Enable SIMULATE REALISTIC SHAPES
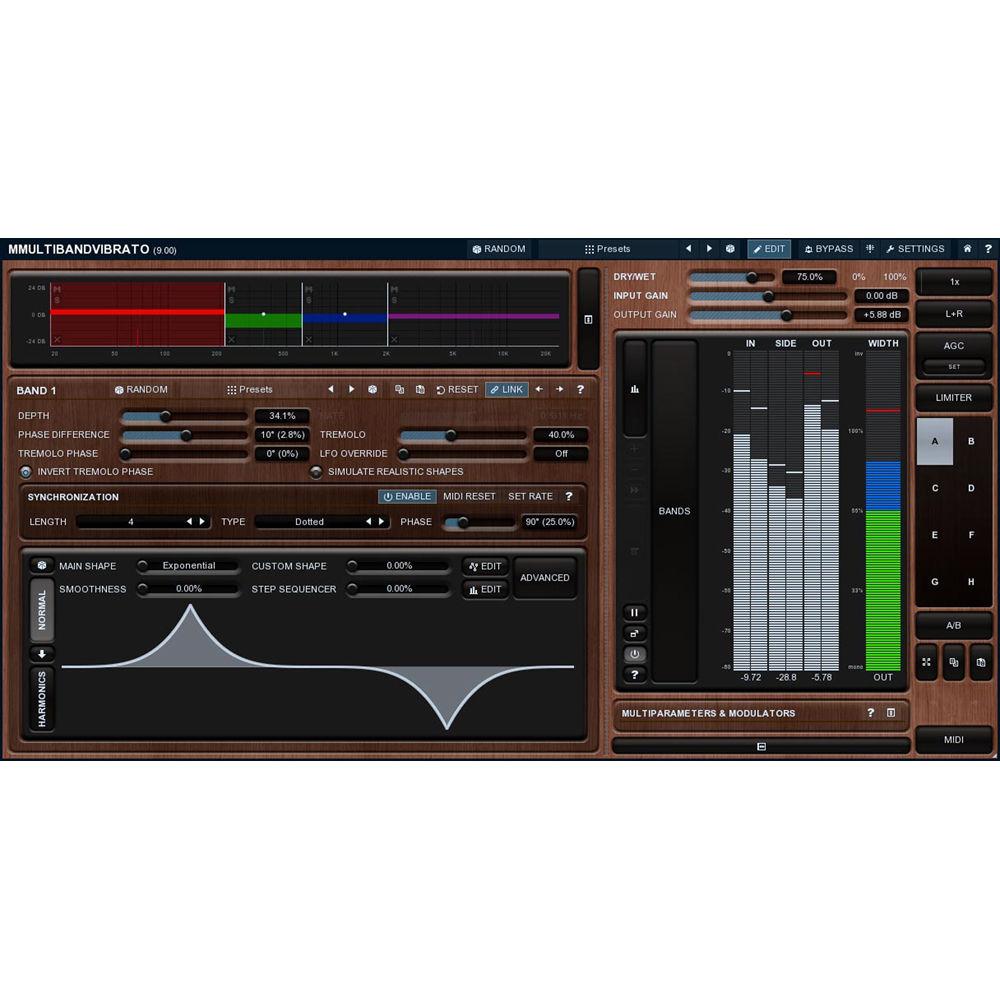Viewport: 1000px width, 1000px height. (x=317, y=472)
